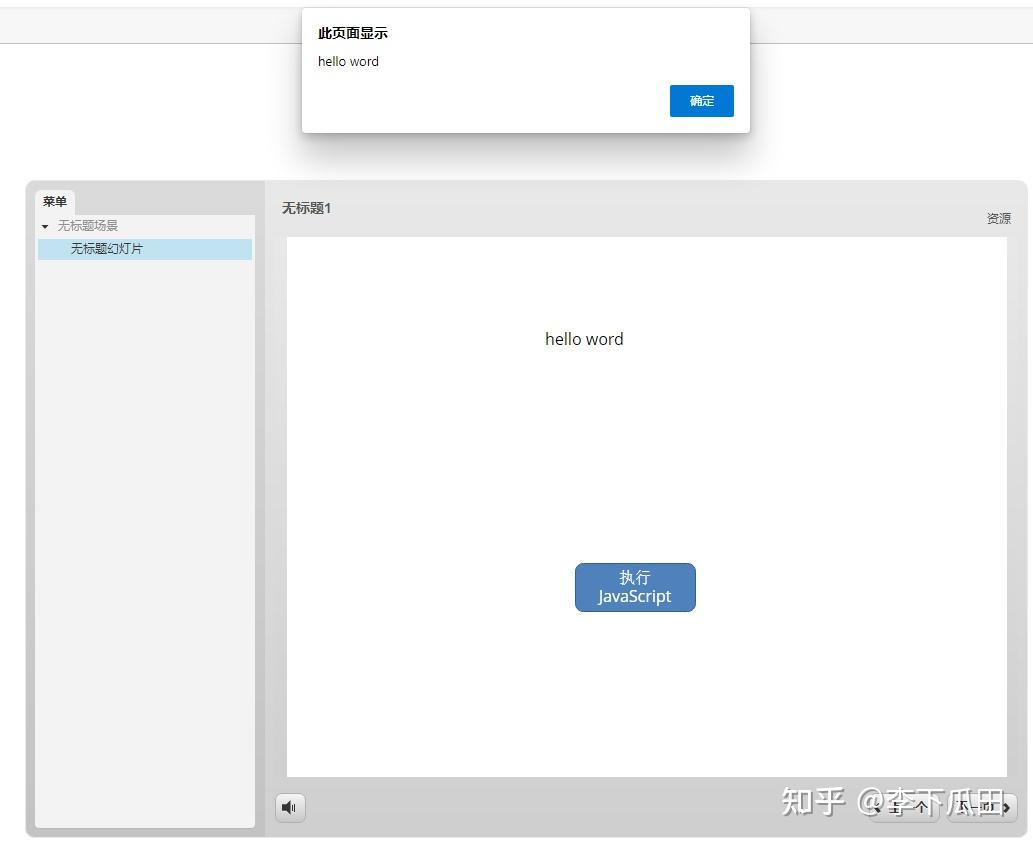Switch to the 菜单 tab
The height and width of the screenshot is (846, 1033).
55,202
